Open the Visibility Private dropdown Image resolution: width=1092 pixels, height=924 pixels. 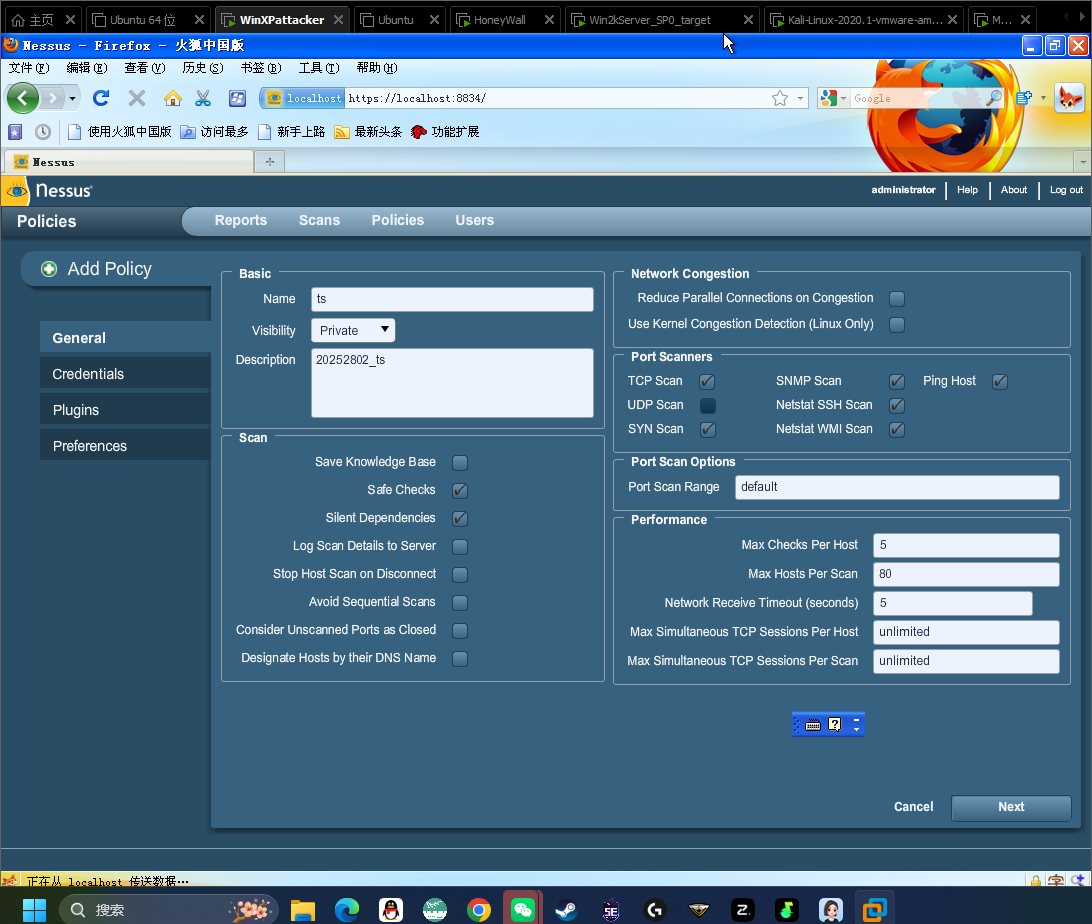353,330
